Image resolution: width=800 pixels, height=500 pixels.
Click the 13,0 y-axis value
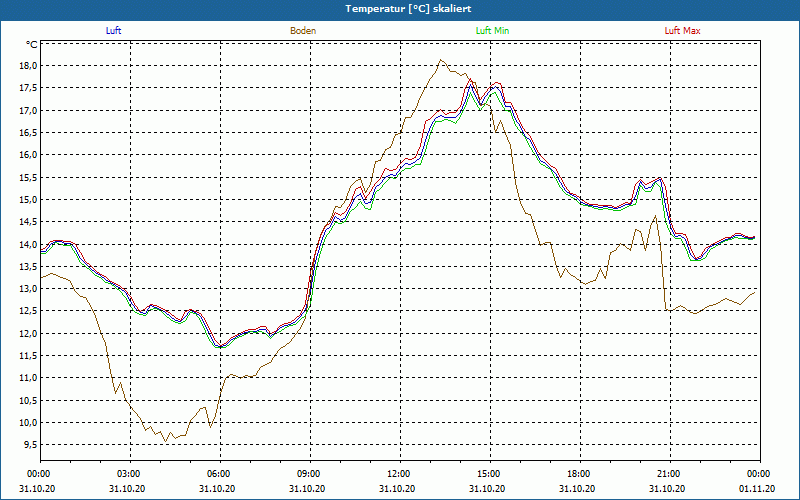[x=29, y=288]
